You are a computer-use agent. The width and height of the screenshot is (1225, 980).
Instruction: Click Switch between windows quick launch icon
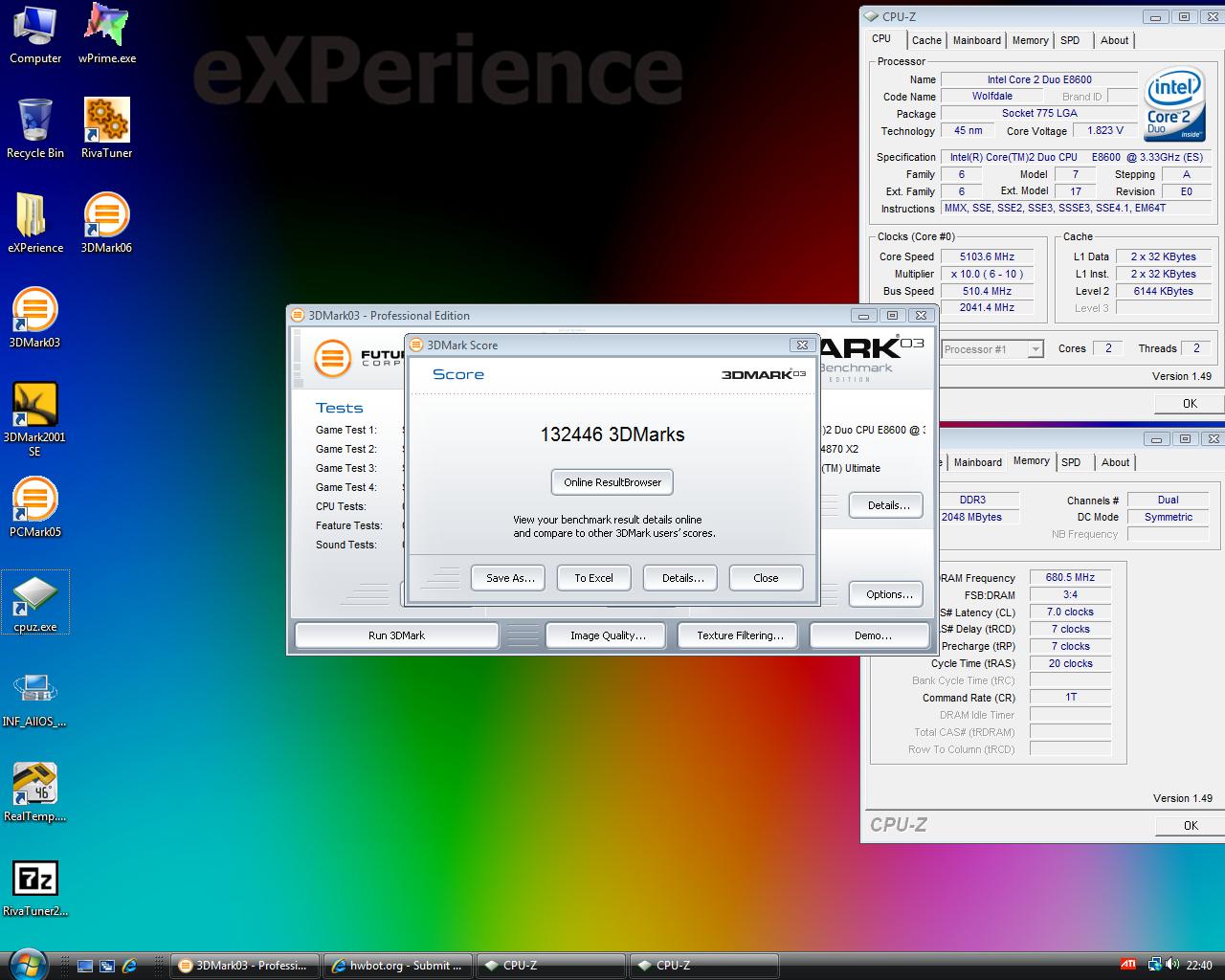(x=107, y=966)
